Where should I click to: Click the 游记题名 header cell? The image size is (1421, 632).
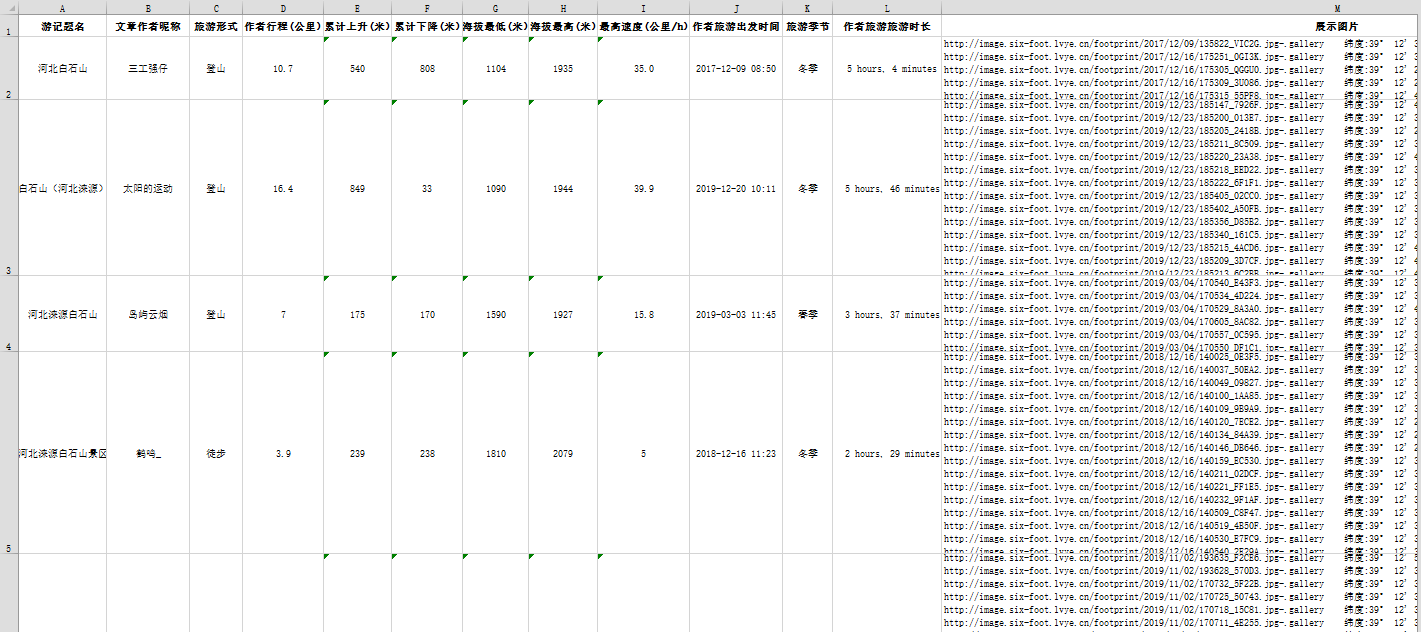[x=62, y=27]
